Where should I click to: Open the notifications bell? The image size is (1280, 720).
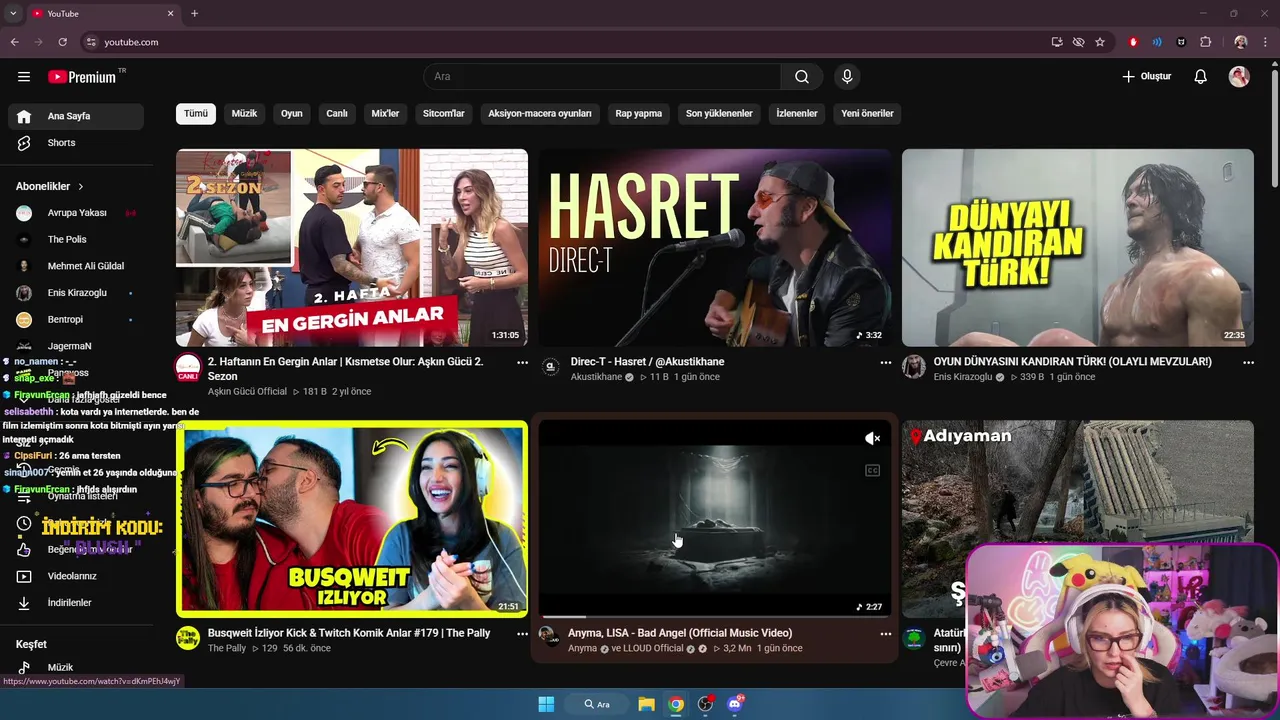coord(1201,77)
